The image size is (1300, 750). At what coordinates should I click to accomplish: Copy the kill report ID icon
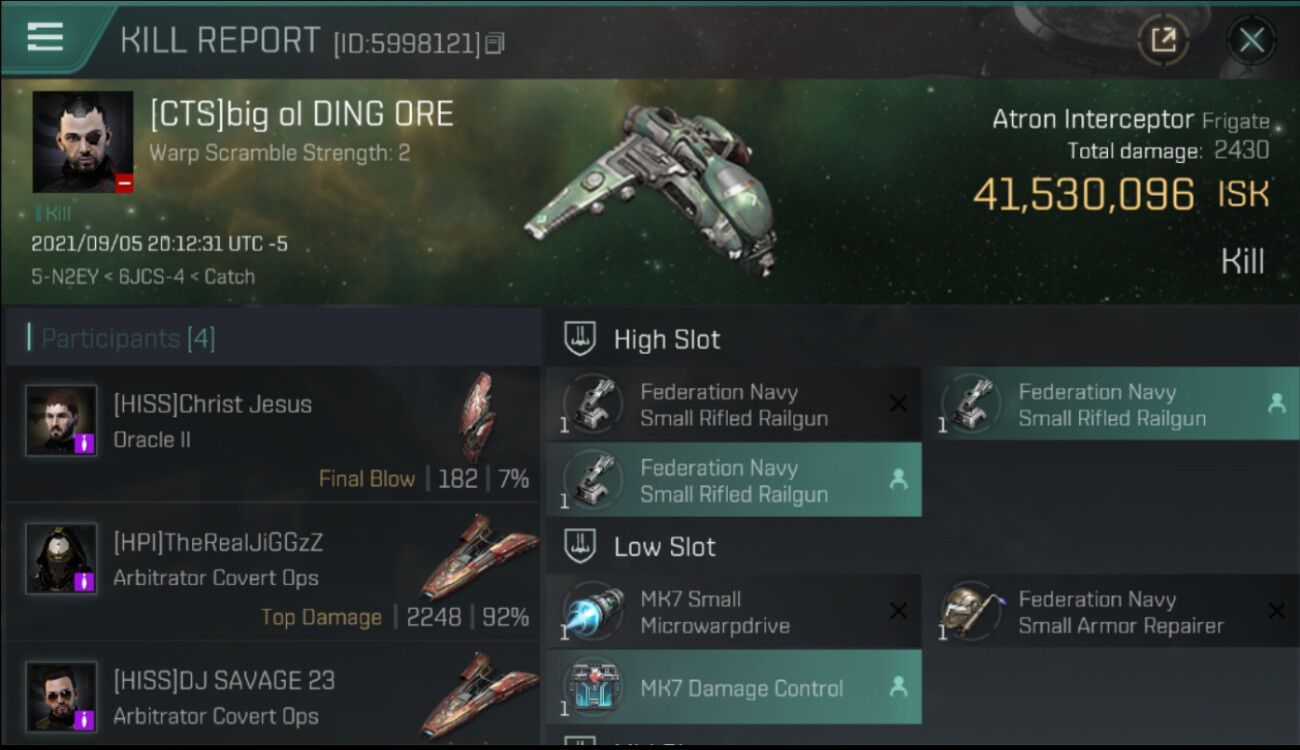tap(495, 43)
